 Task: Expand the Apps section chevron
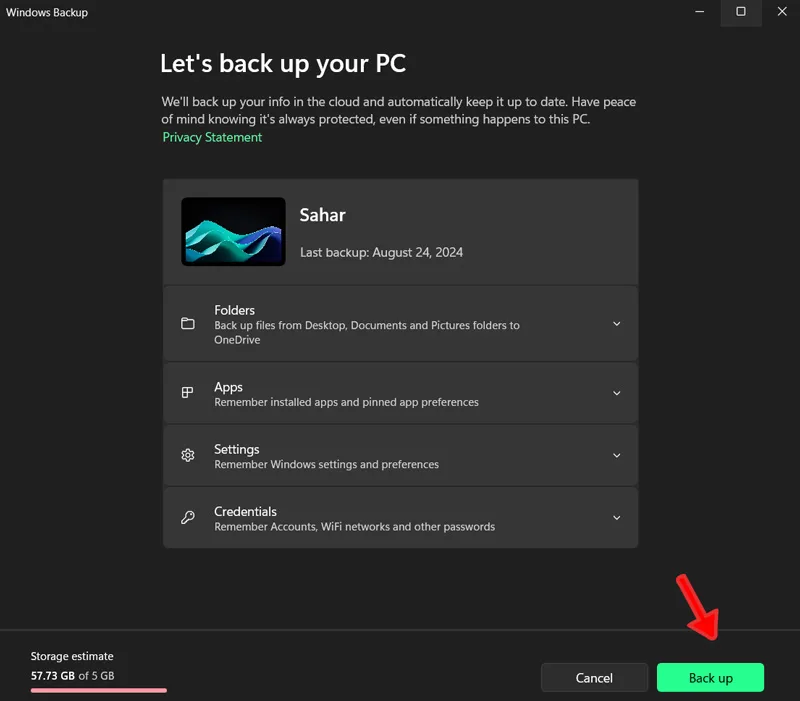click(x=616, y=393)
